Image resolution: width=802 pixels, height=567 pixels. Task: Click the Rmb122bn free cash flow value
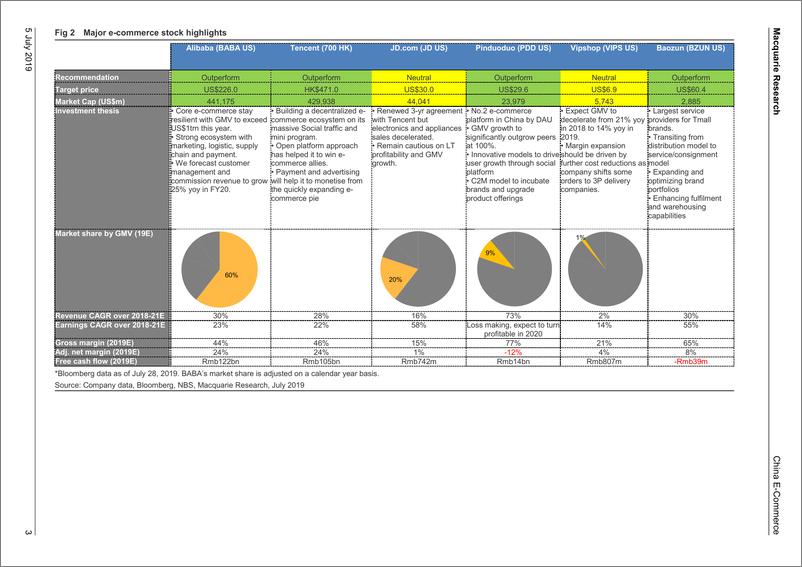[x=220, y=361]
